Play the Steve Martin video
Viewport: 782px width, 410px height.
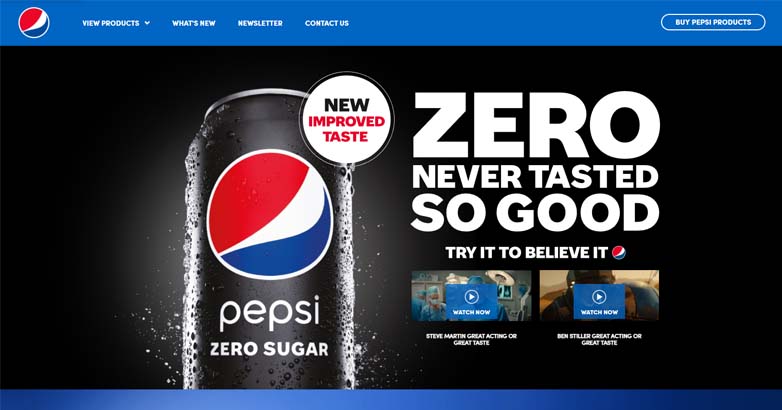click(x=471, y=297)
